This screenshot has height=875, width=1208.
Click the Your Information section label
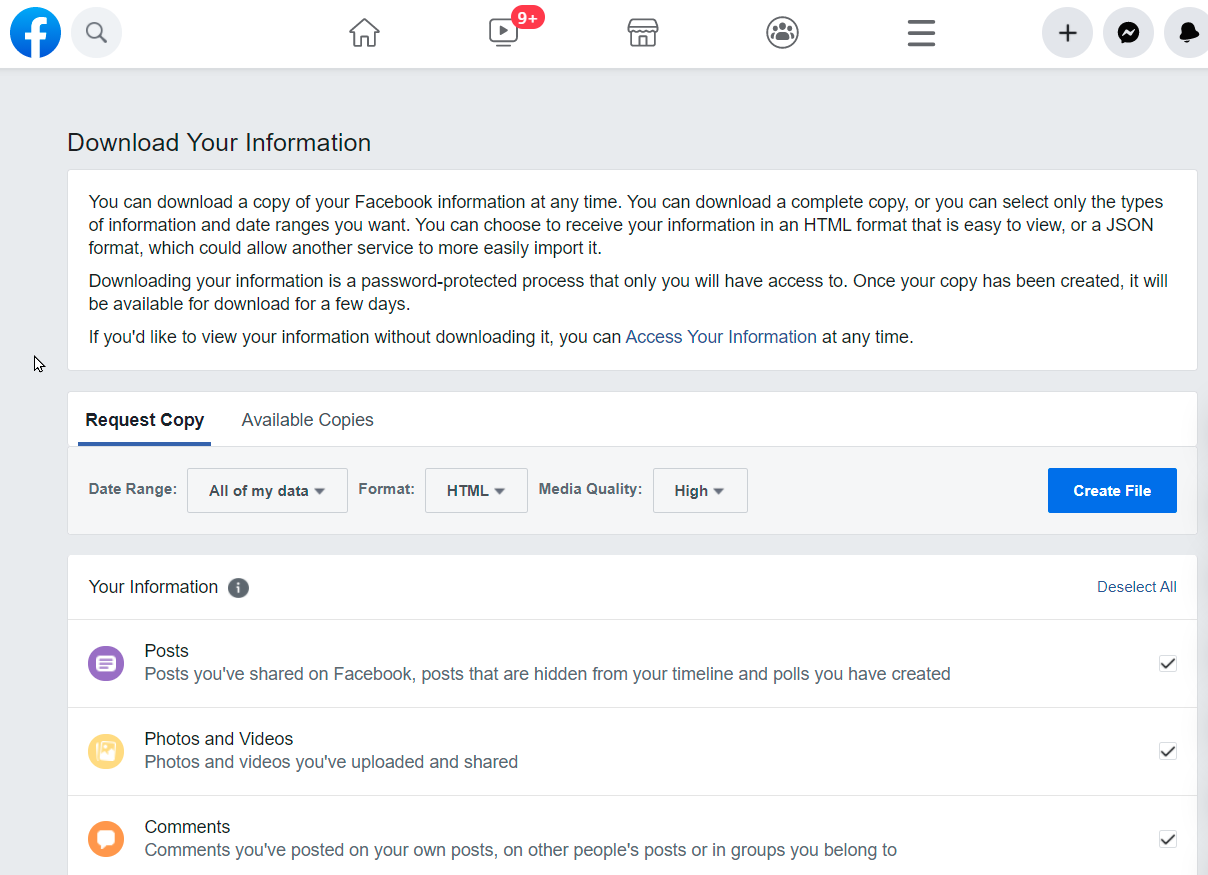[x=153, y=587]
